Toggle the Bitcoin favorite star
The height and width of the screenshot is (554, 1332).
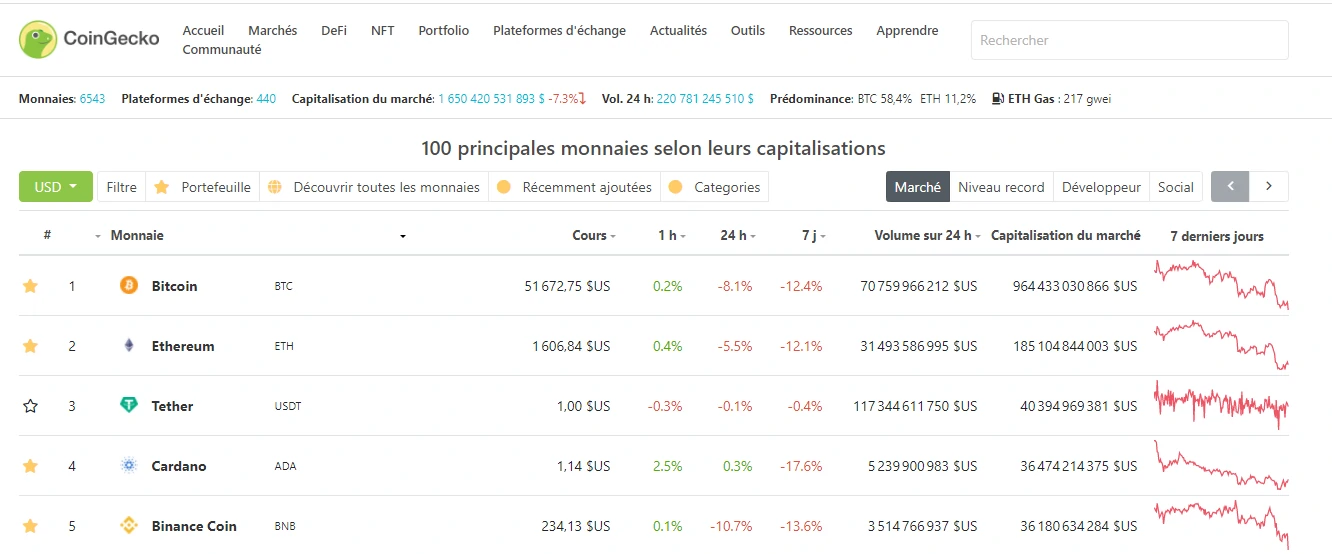point(30,286)
